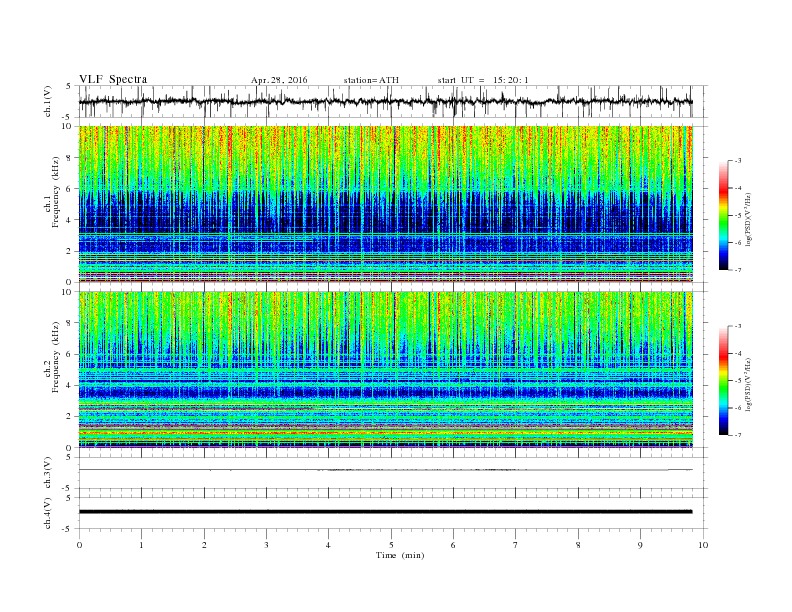The image size is (792, 612).
Task: Click time-axis tick label "0"
Action: coord(79,545)
